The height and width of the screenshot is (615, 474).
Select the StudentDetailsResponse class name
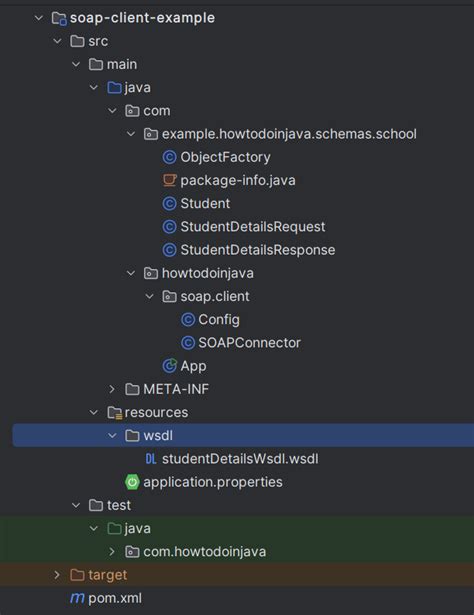(258, 250)
